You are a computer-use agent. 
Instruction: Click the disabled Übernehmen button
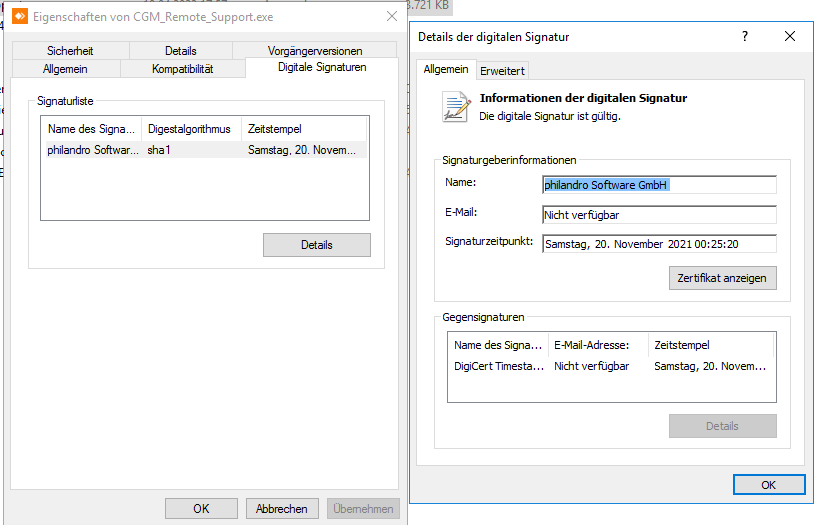coord(363,509)
